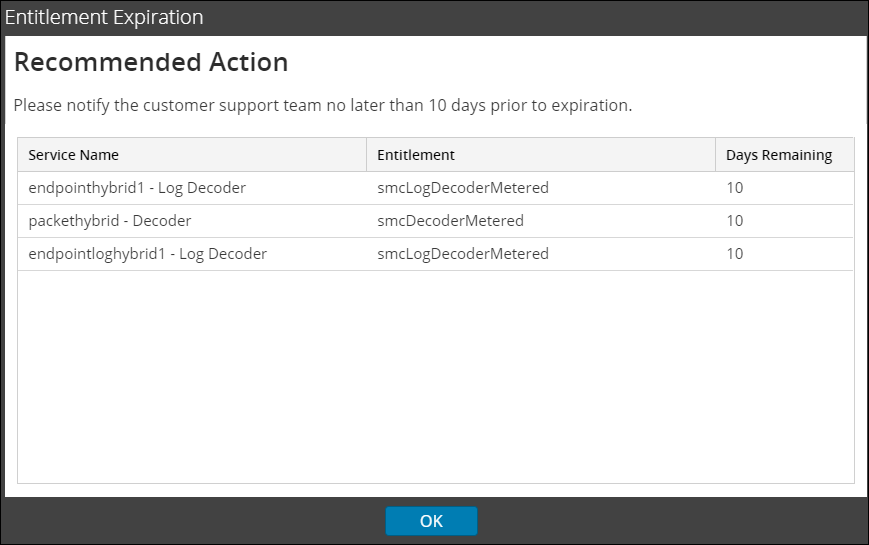Sort by Entitlement column header

tap(416, 155)
